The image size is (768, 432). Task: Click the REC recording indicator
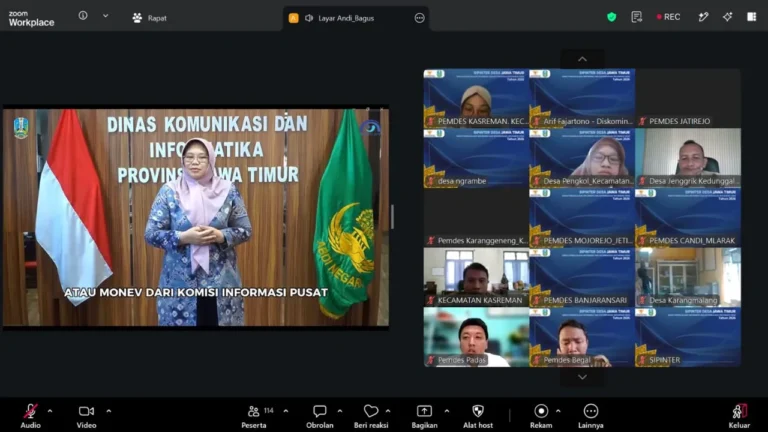tap(669, 17)
